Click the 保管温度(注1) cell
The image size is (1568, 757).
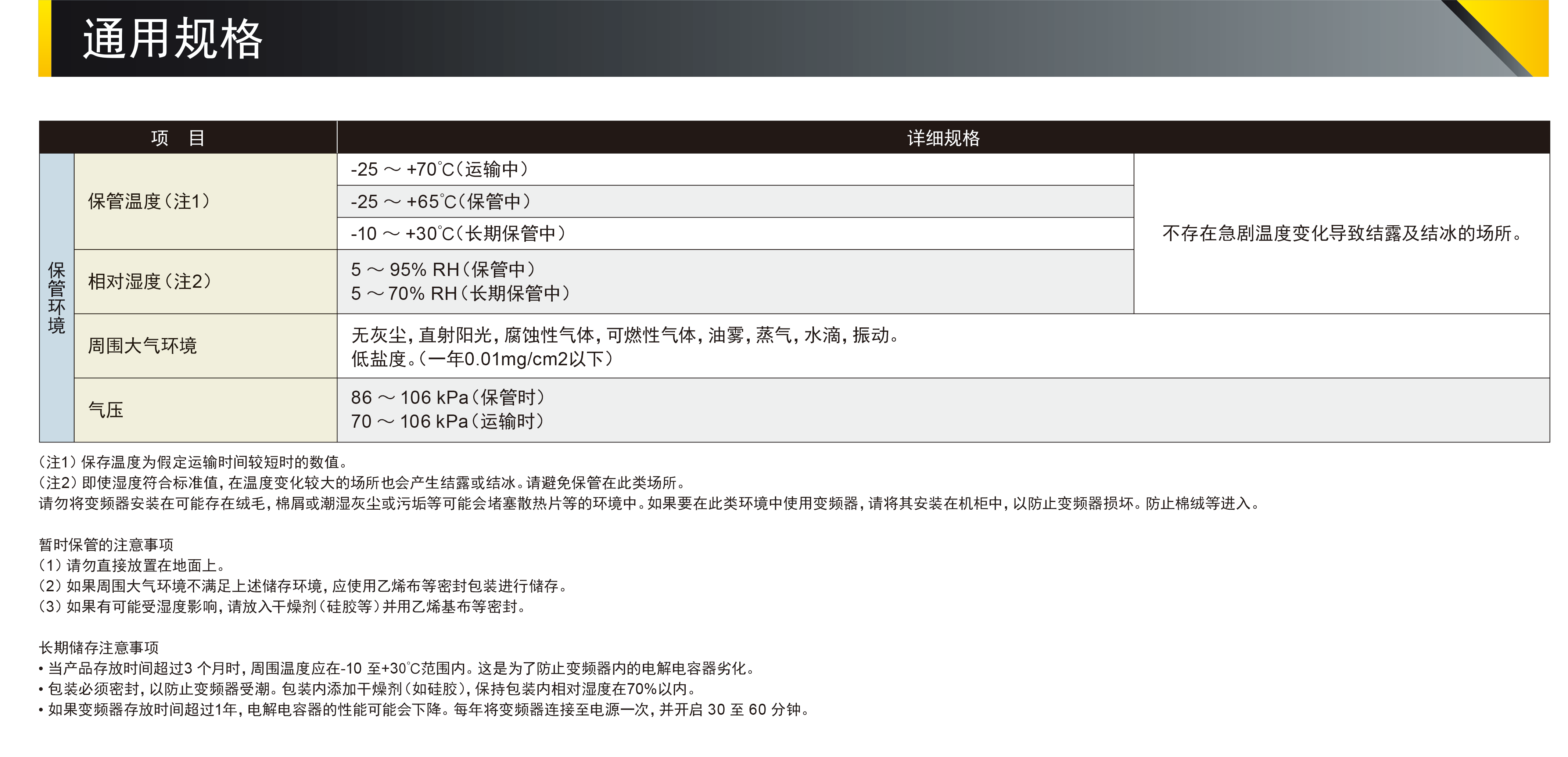(x=149, y=201)
